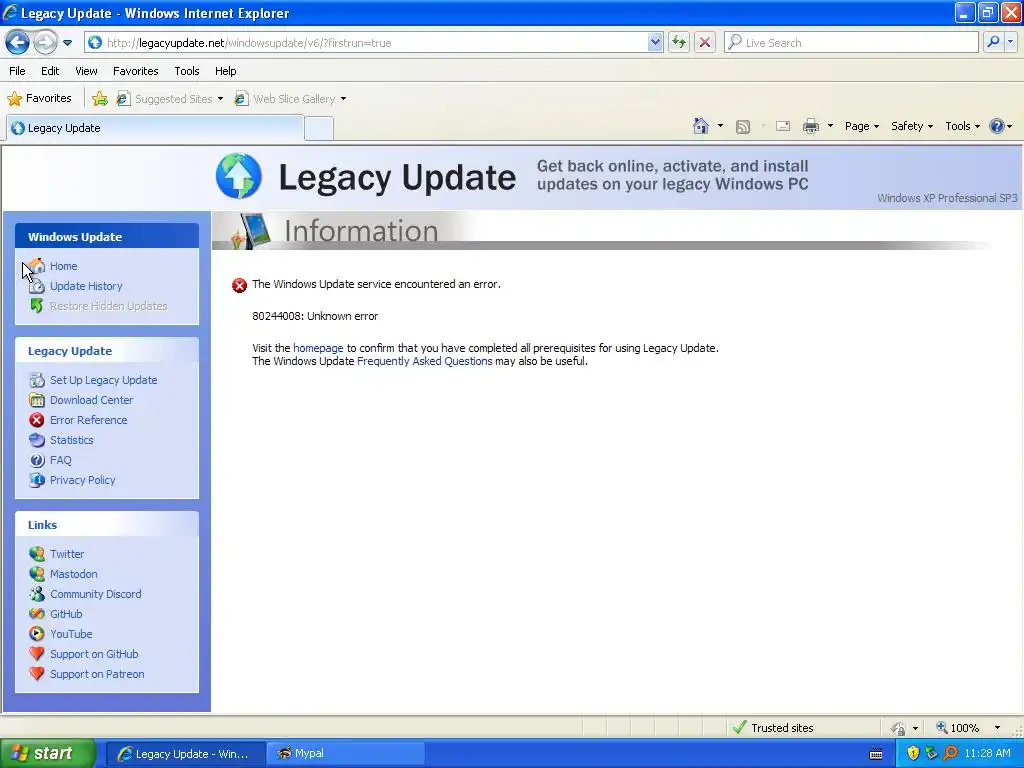Switch to Mypal in the taskbar
The width and height of the screenshot is (1024, 768).
pyautogui.click(x=345, y=753)
